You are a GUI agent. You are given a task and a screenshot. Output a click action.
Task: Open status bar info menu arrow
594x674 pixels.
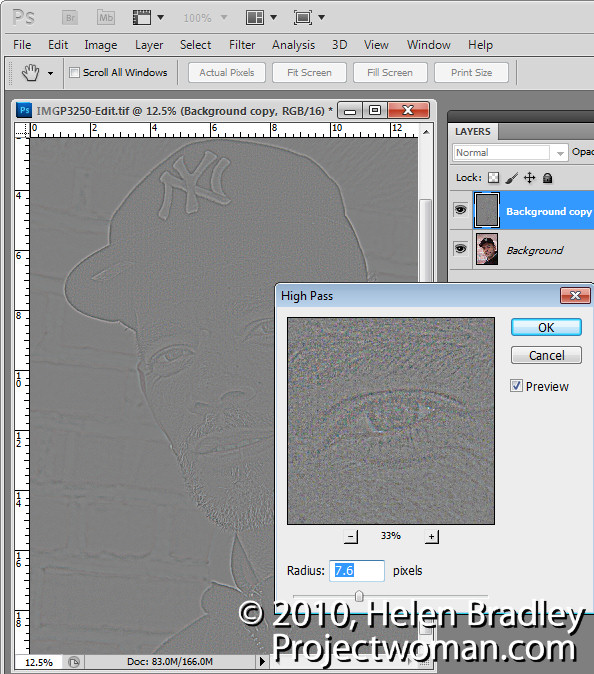click(x=262, y=661)
